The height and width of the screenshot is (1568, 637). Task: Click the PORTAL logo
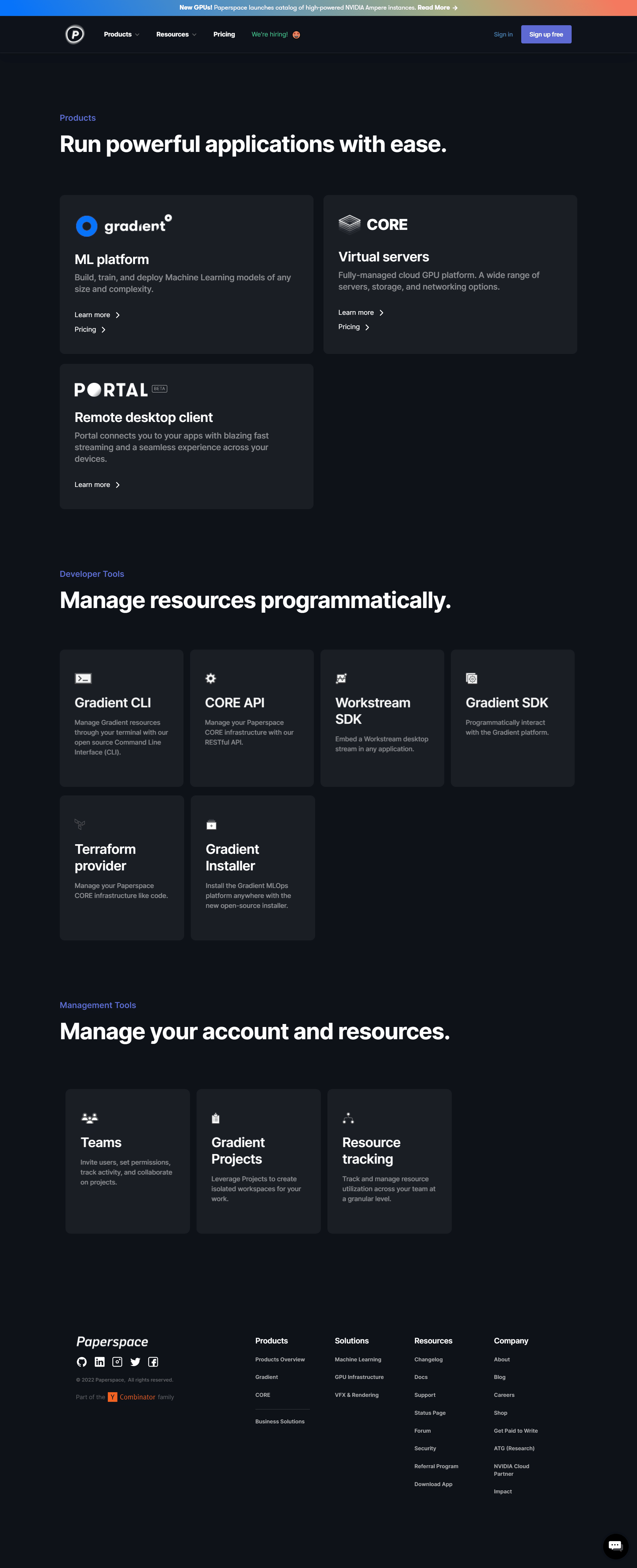[x=111, y=390]
